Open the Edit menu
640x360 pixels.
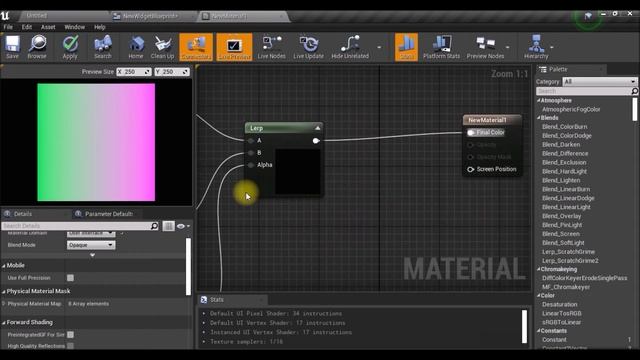click(27, 27)
